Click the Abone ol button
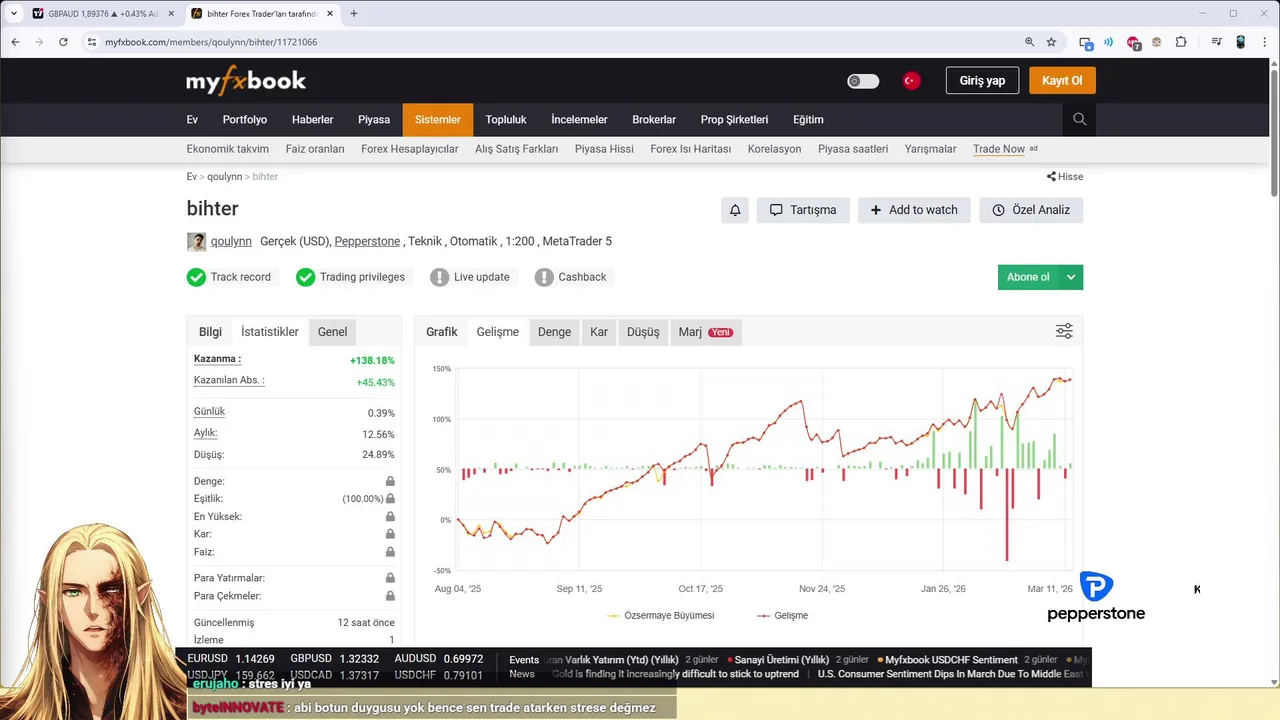Screen dimensions: 1280x720 (x=1028, y=277)
